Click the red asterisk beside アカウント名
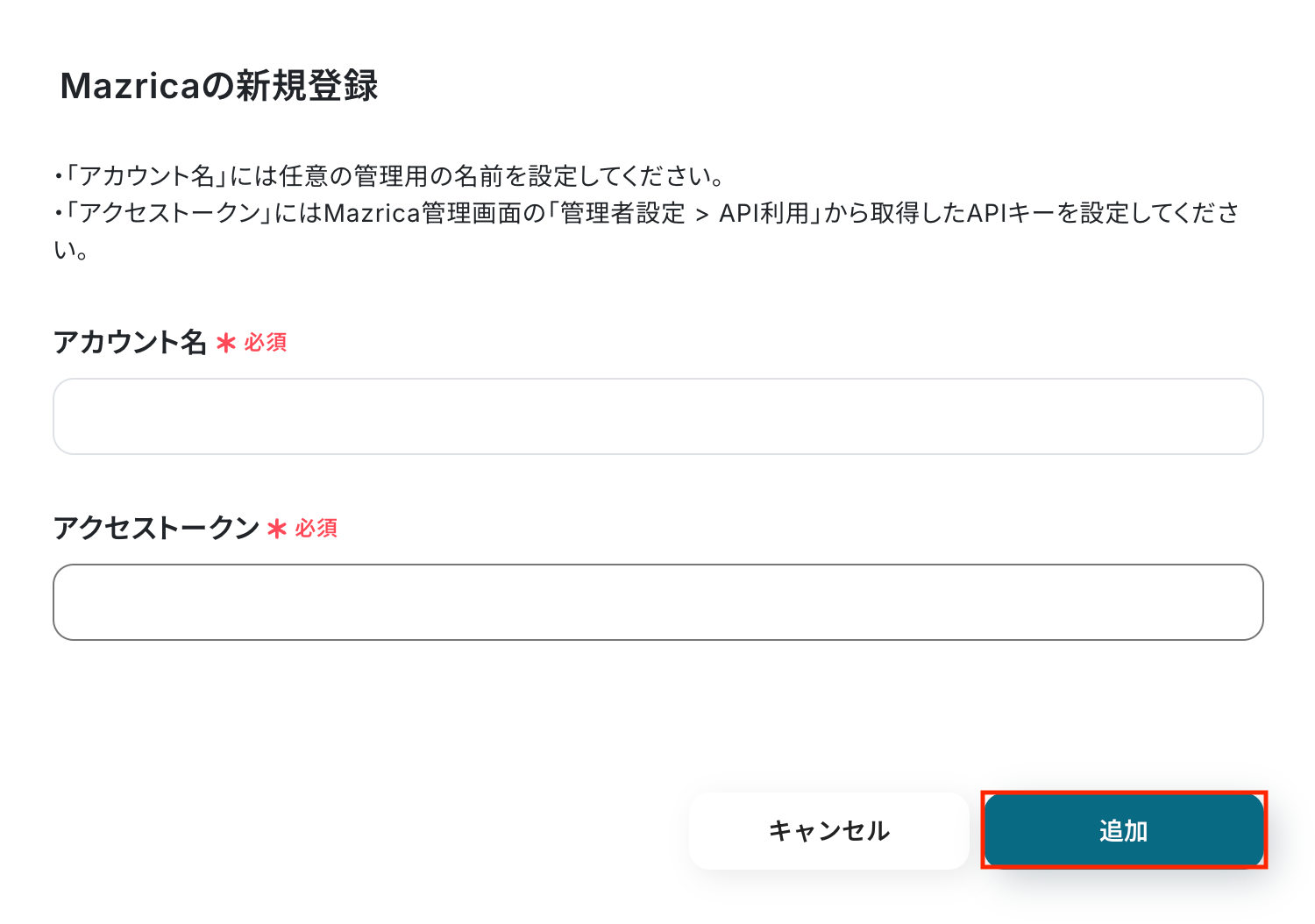 point(226,344)
